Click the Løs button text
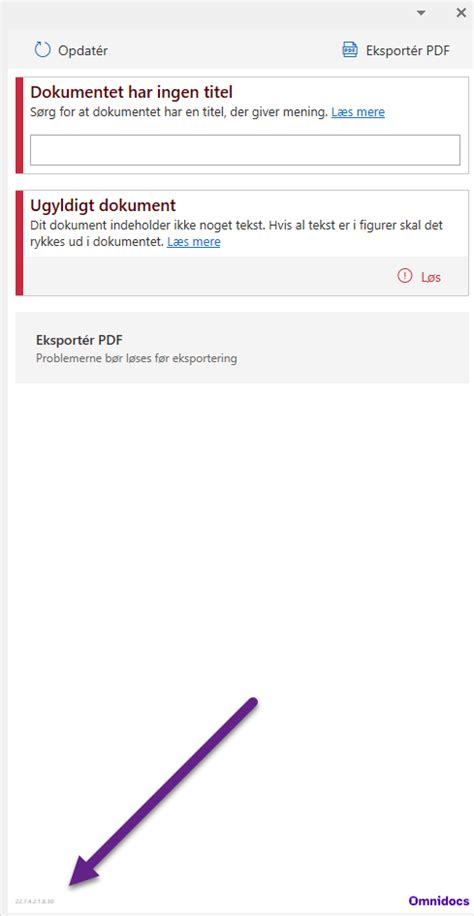Screen dimensions: 474x916 431,277
